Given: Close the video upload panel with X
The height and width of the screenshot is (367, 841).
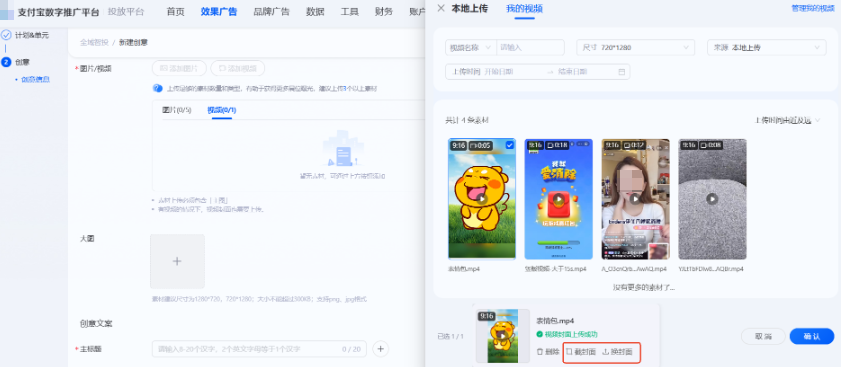Looking at the screenshot, I should pos(441,8).
